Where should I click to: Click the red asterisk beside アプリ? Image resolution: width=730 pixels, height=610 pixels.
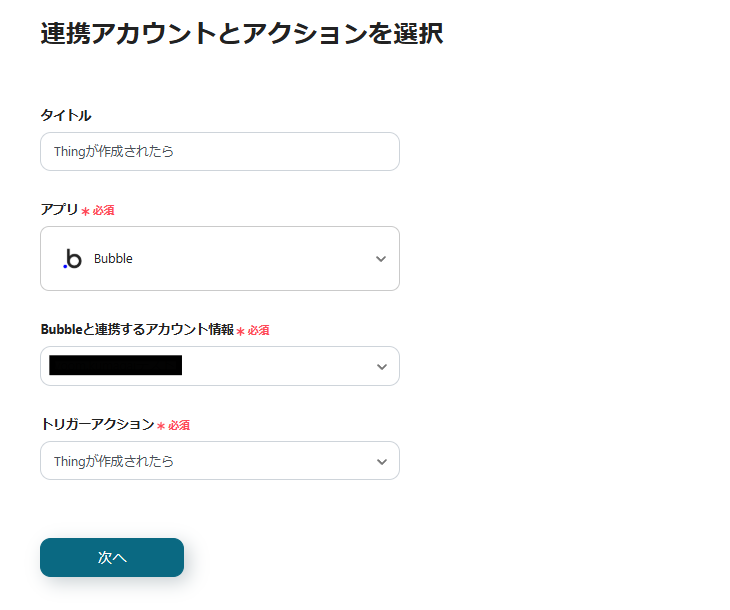point(86,211)
